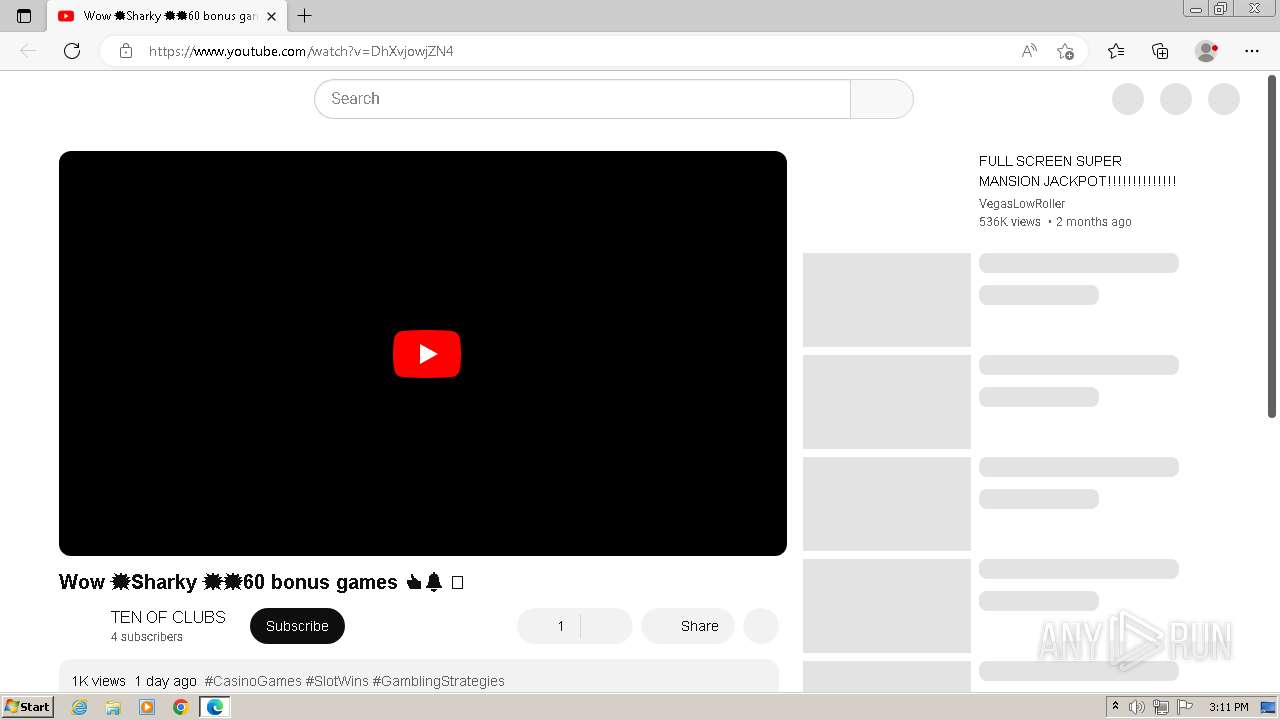This screenshot has height=720, width=1280.
Task: Open the Favorites list icon
Action: 1116,51
